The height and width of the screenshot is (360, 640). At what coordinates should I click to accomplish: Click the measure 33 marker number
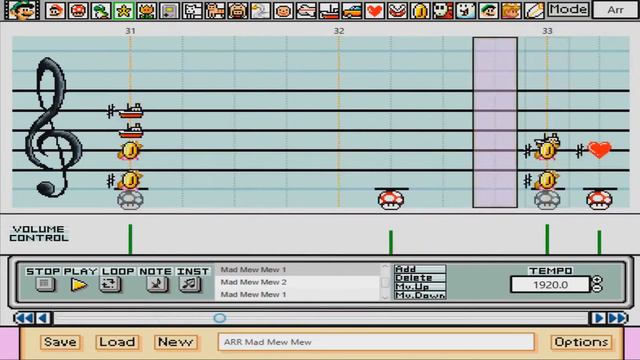tap(547, 31)
